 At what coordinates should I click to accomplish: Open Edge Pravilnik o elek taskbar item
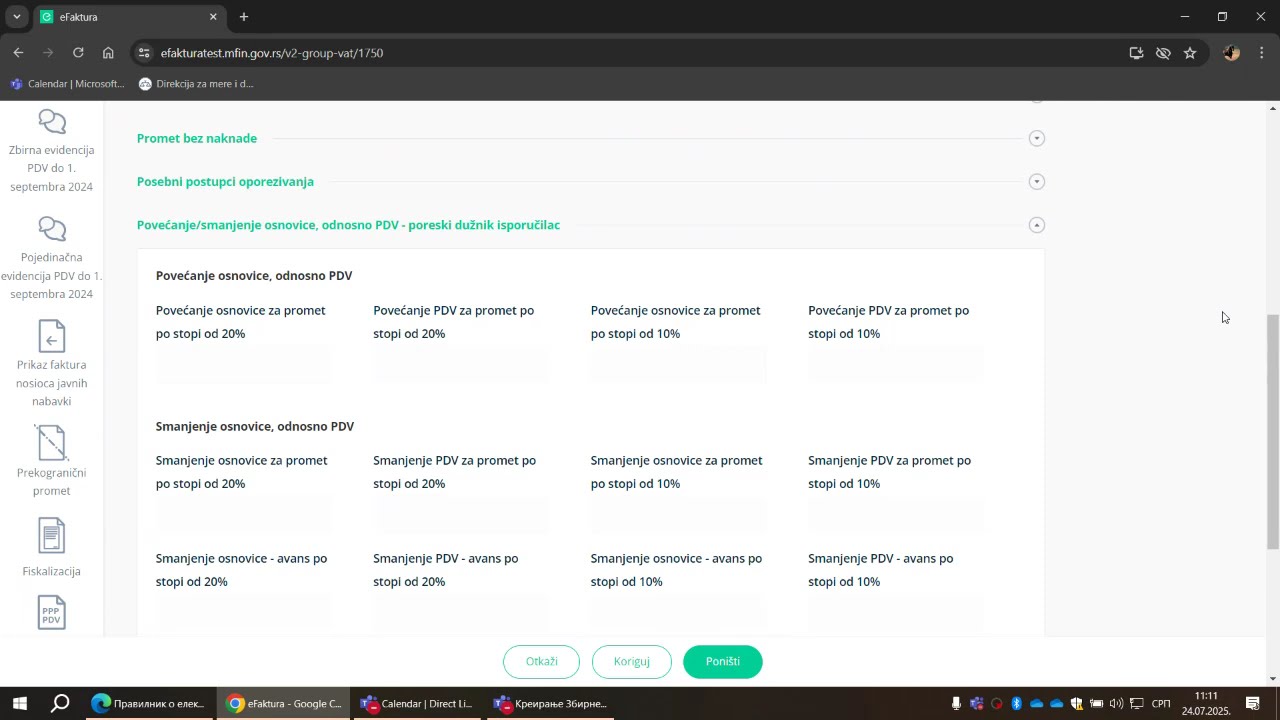tap(148, 704)
